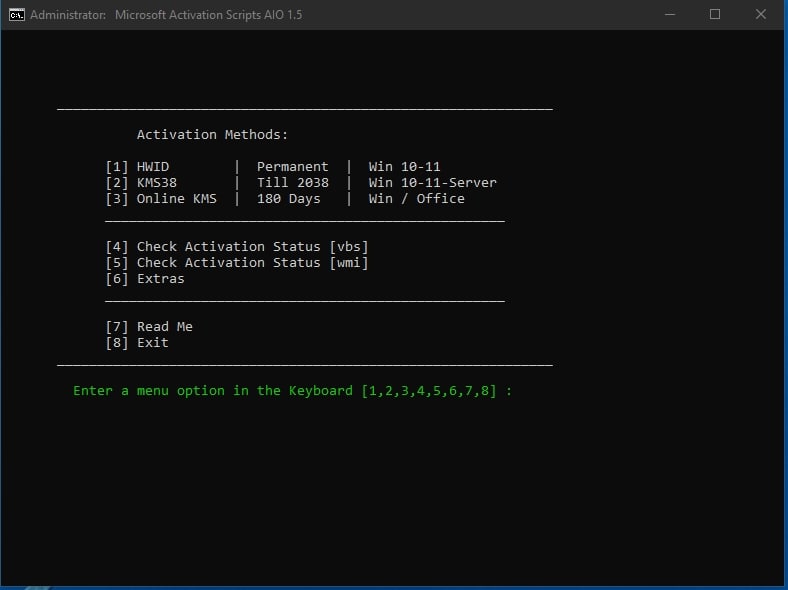The width and height of the screenshot is (788, 590).
Task: Click the '180 Days' duration text
Action: (288, 199)
